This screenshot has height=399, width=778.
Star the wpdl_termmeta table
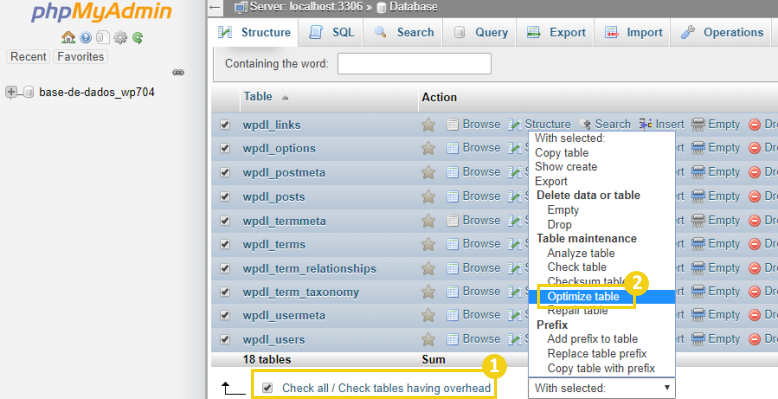pyautogui.click(x=428, y=220)
